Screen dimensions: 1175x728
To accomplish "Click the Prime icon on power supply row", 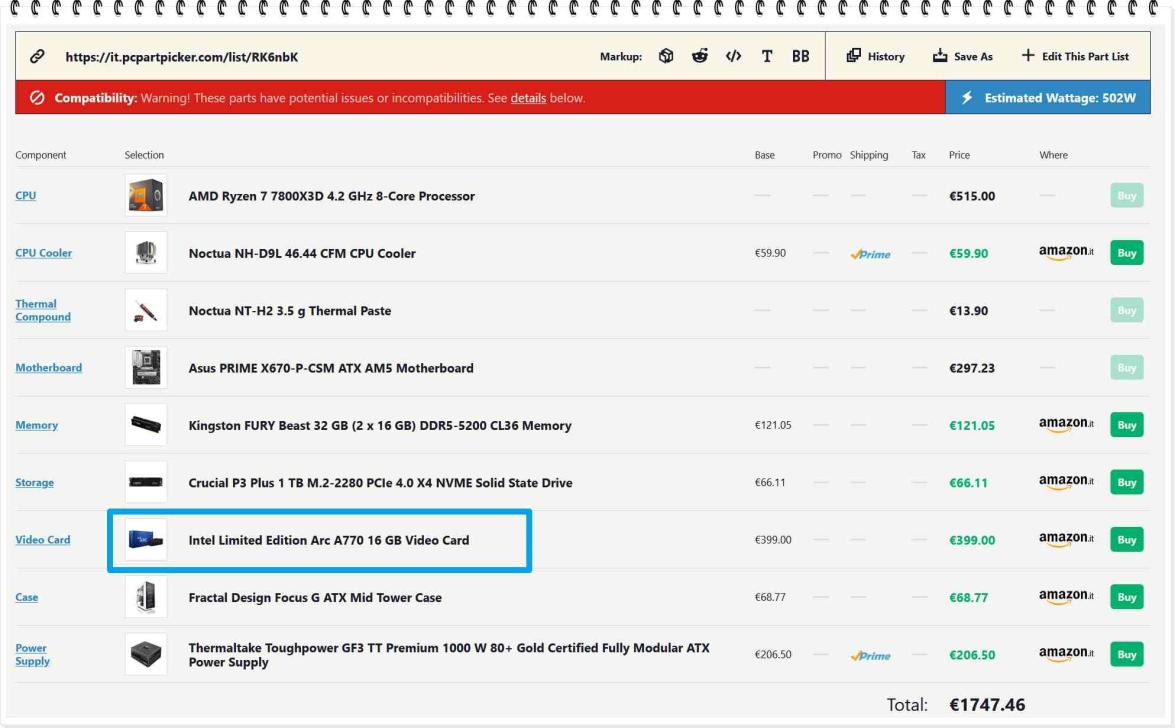I will pos(870,655).
